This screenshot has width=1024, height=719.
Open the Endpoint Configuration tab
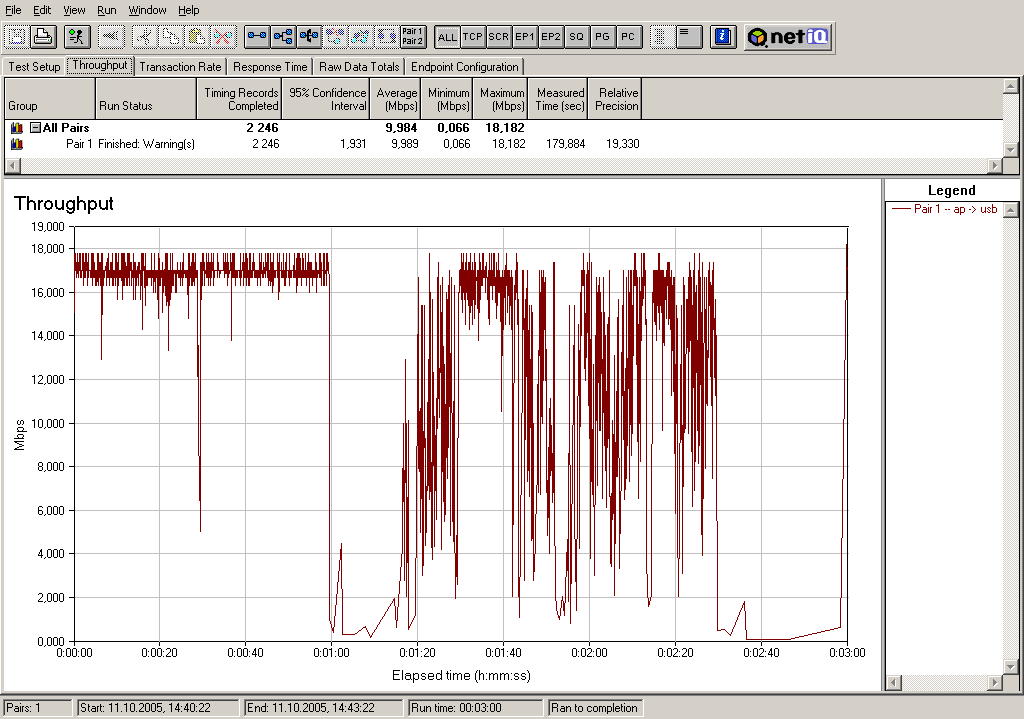[x=465, y=67]
